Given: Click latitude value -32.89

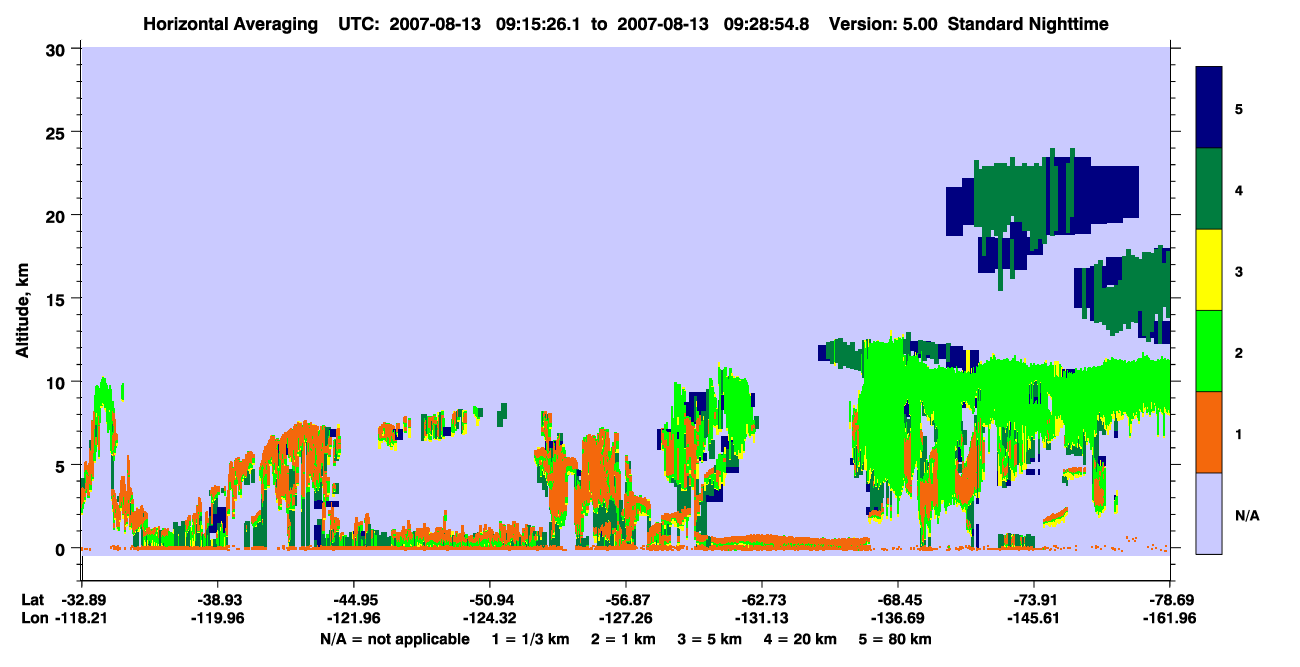Looking at the screenshot, I should [x=82, y=600].
